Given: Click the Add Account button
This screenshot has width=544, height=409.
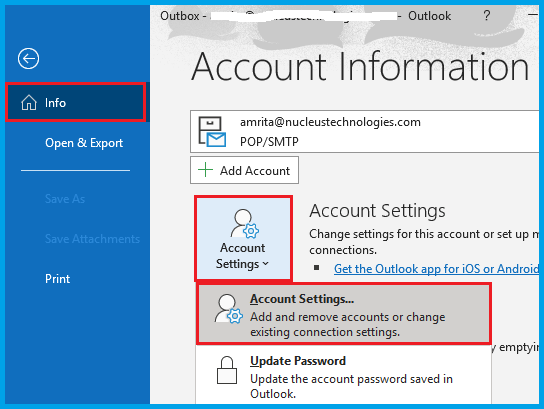Looking at the screenshot, I should point(244,170).
